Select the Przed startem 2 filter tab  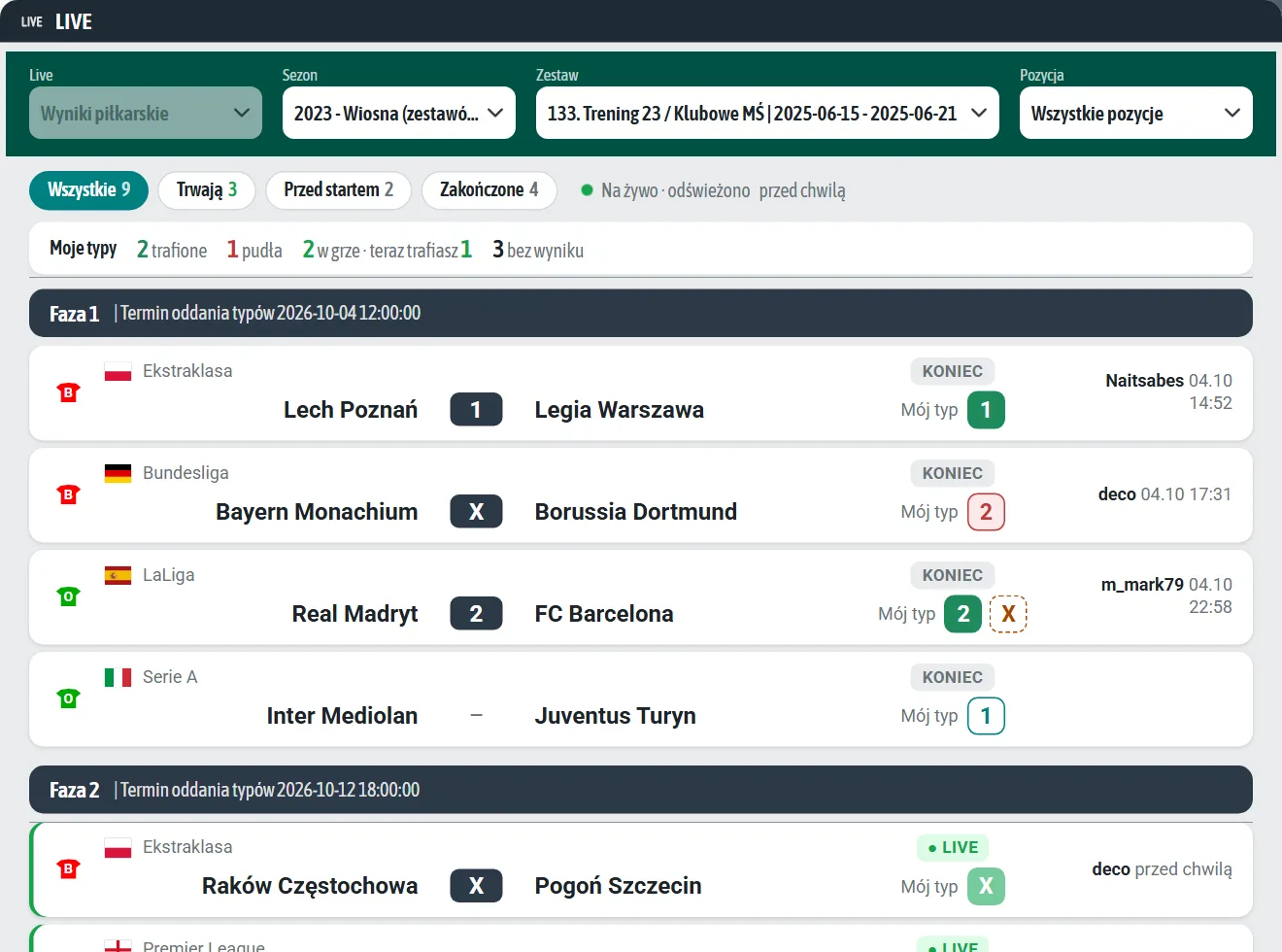click(339, 190)
